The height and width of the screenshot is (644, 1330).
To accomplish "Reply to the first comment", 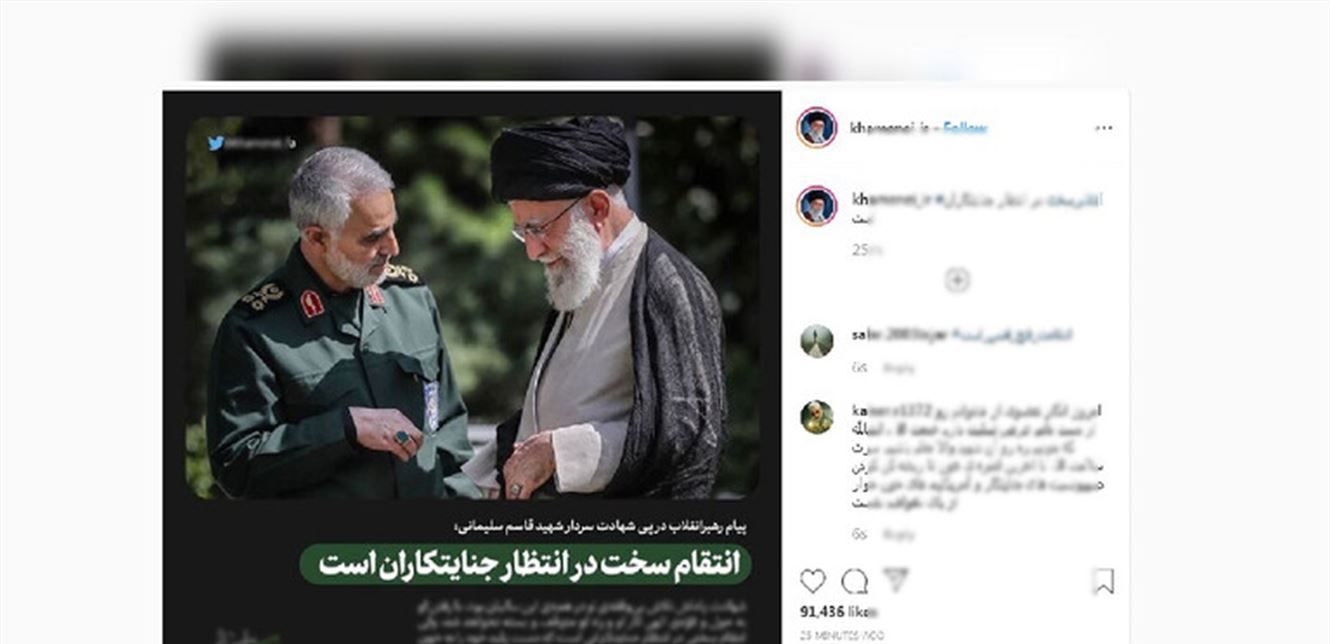I will (x=898, y=368).
